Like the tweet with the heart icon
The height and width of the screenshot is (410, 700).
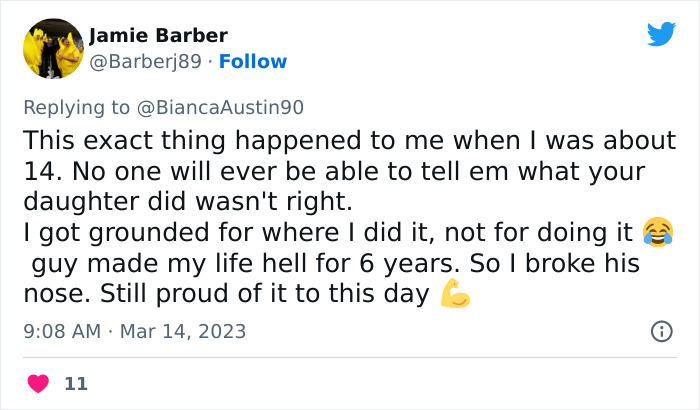pos(38,383)
